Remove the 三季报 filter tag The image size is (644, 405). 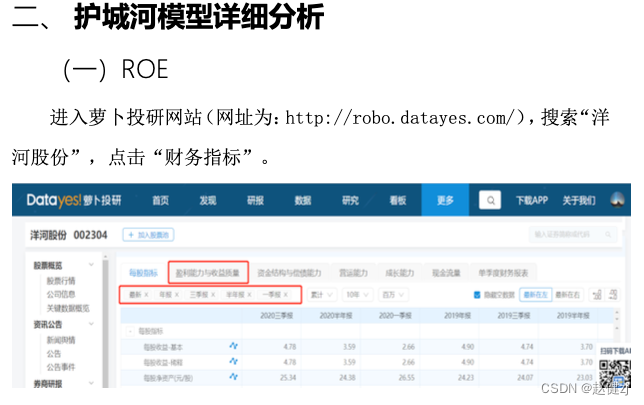[213, 295]
